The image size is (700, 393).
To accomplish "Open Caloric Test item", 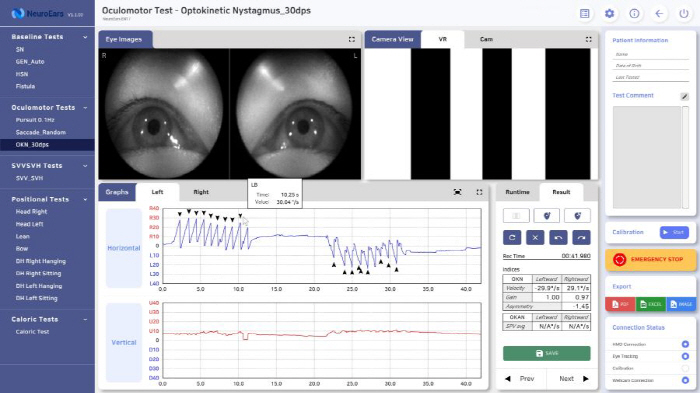I will (32, 332).
